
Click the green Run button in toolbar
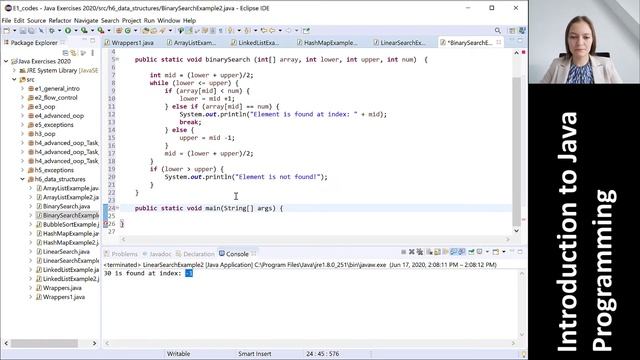(x=68, y=31)
